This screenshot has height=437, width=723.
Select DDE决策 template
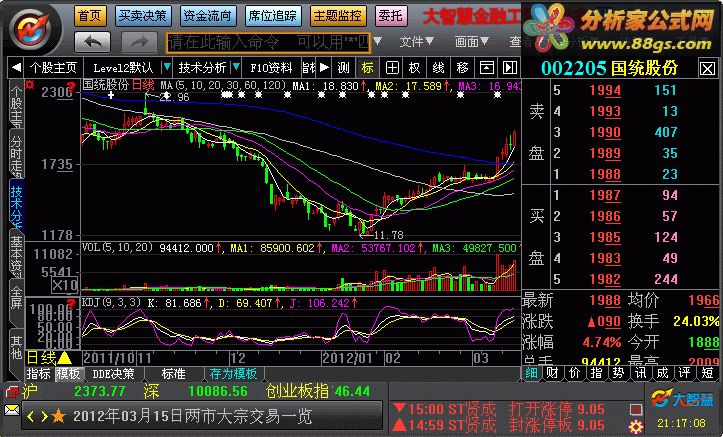point(113,374)
